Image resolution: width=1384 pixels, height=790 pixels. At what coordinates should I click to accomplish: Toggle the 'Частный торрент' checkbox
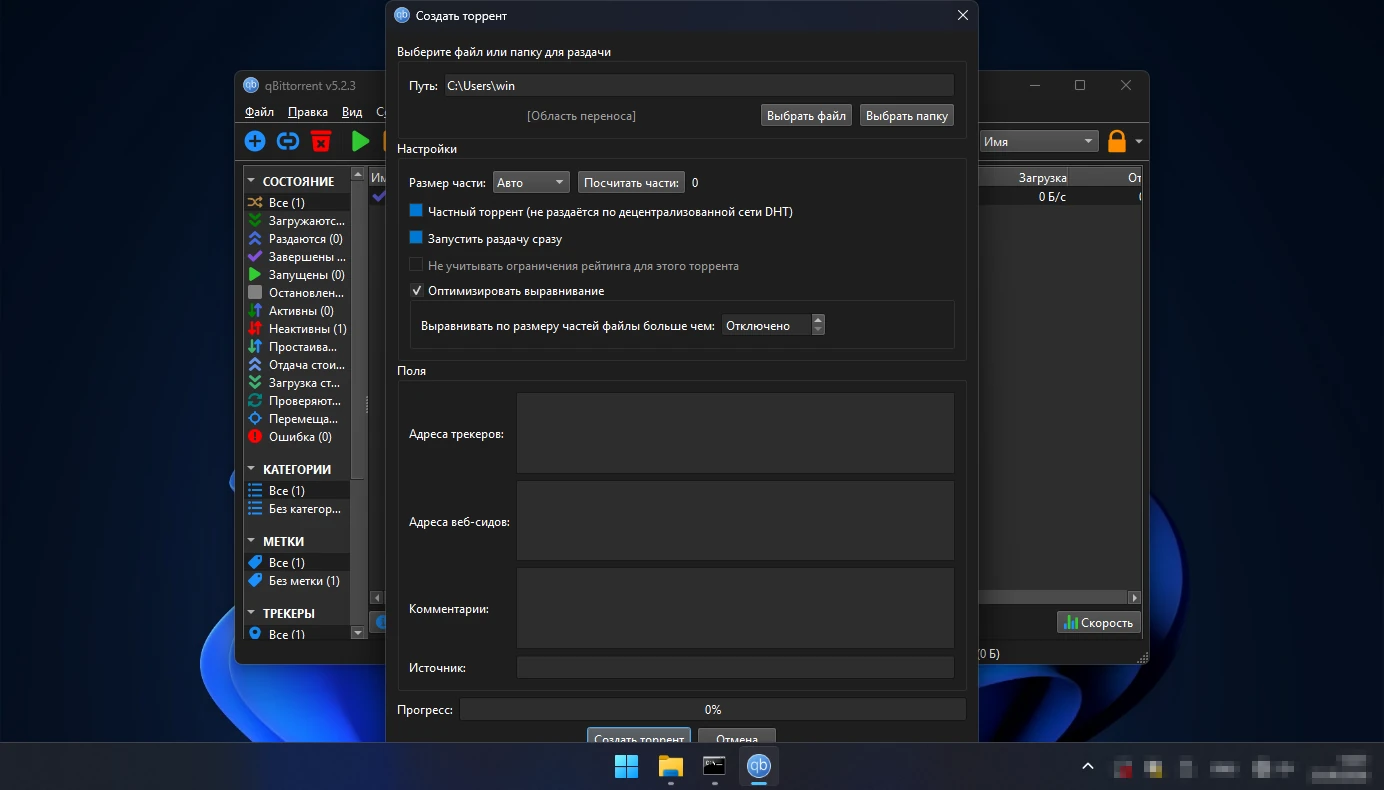pos(416,212)
